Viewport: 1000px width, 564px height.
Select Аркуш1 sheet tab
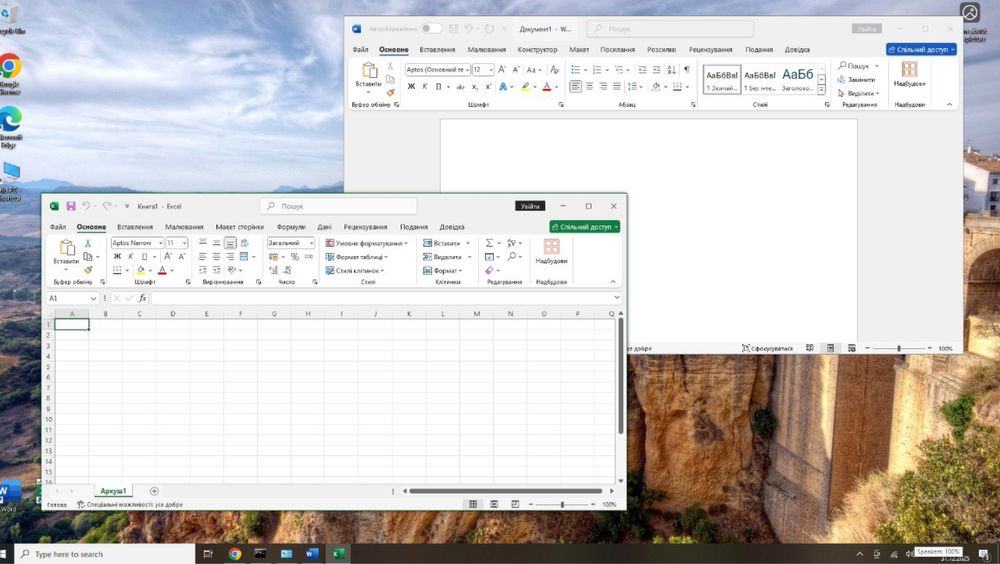click(x=113, y=491)
